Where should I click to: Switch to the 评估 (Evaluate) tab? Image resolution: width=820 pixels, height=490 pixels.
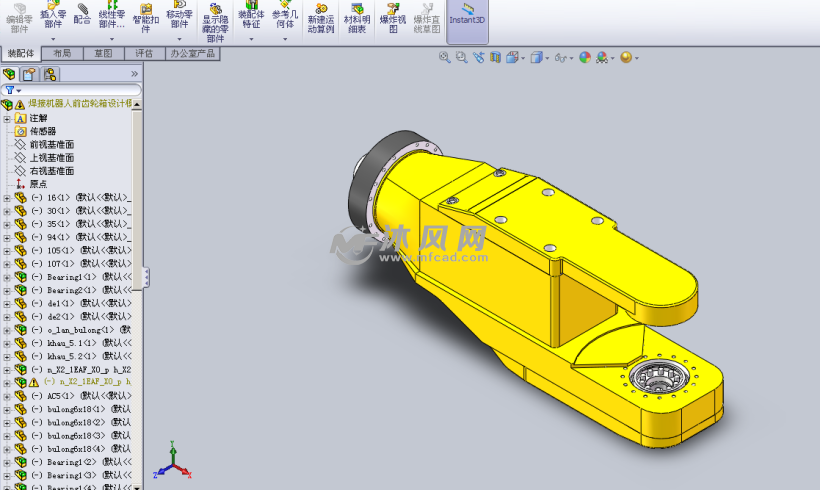tap(144, 53)
